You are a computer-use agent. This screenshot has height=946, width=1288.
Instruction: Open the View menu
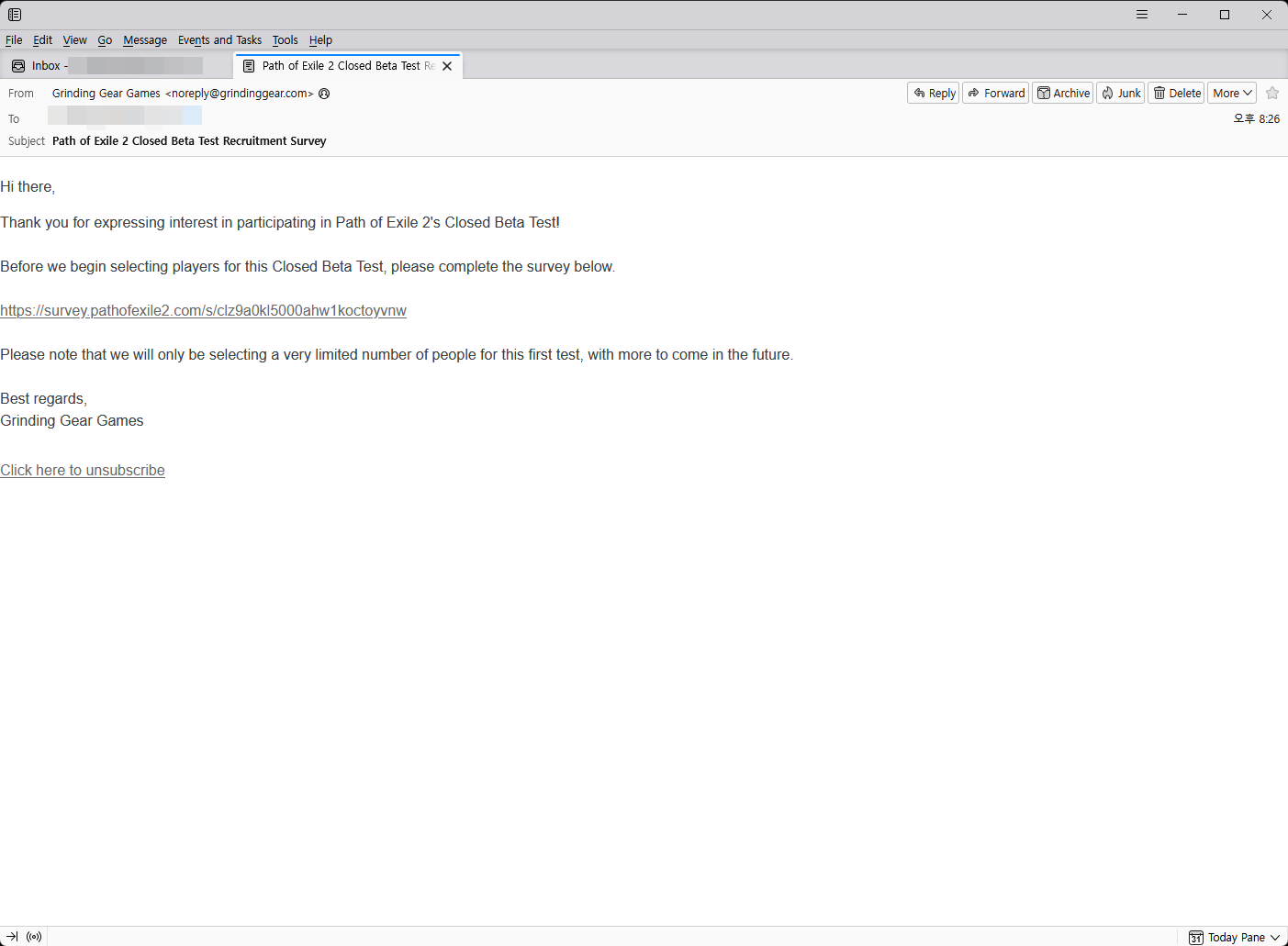[75, 40]
